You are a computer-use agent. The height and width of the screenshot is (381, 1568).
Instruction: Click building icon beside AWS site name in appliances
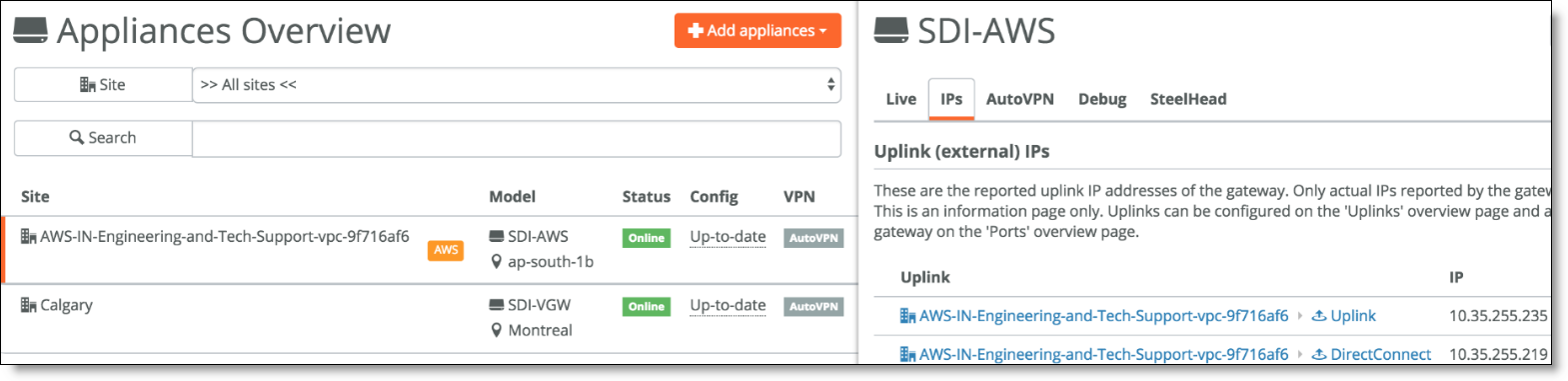click(28, 237)
